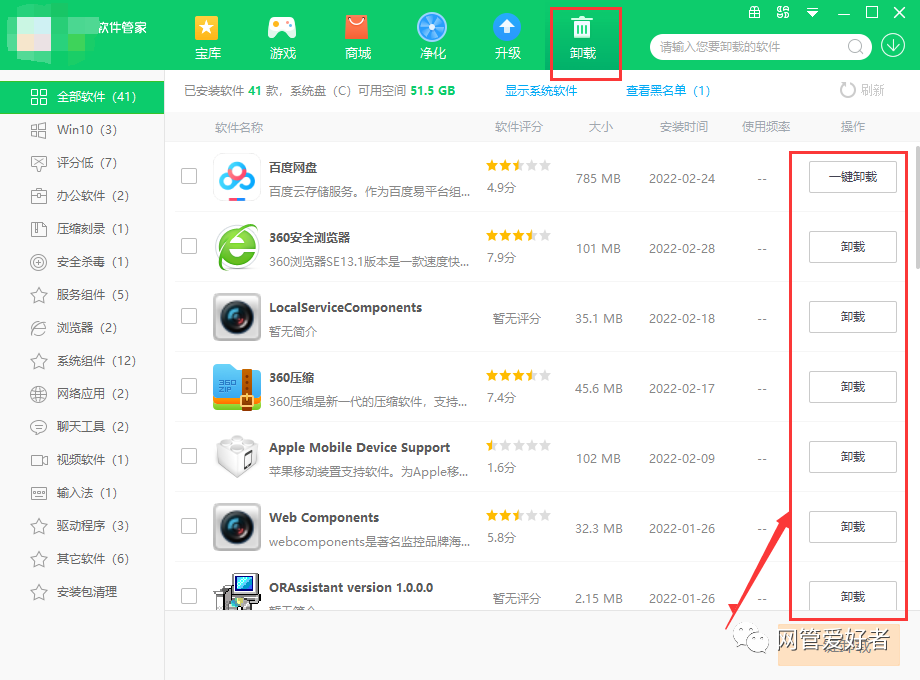Viewport: 920px width, 680px height.
Task: Click the 百度网盘 star rating
Action: pos(518,165)
